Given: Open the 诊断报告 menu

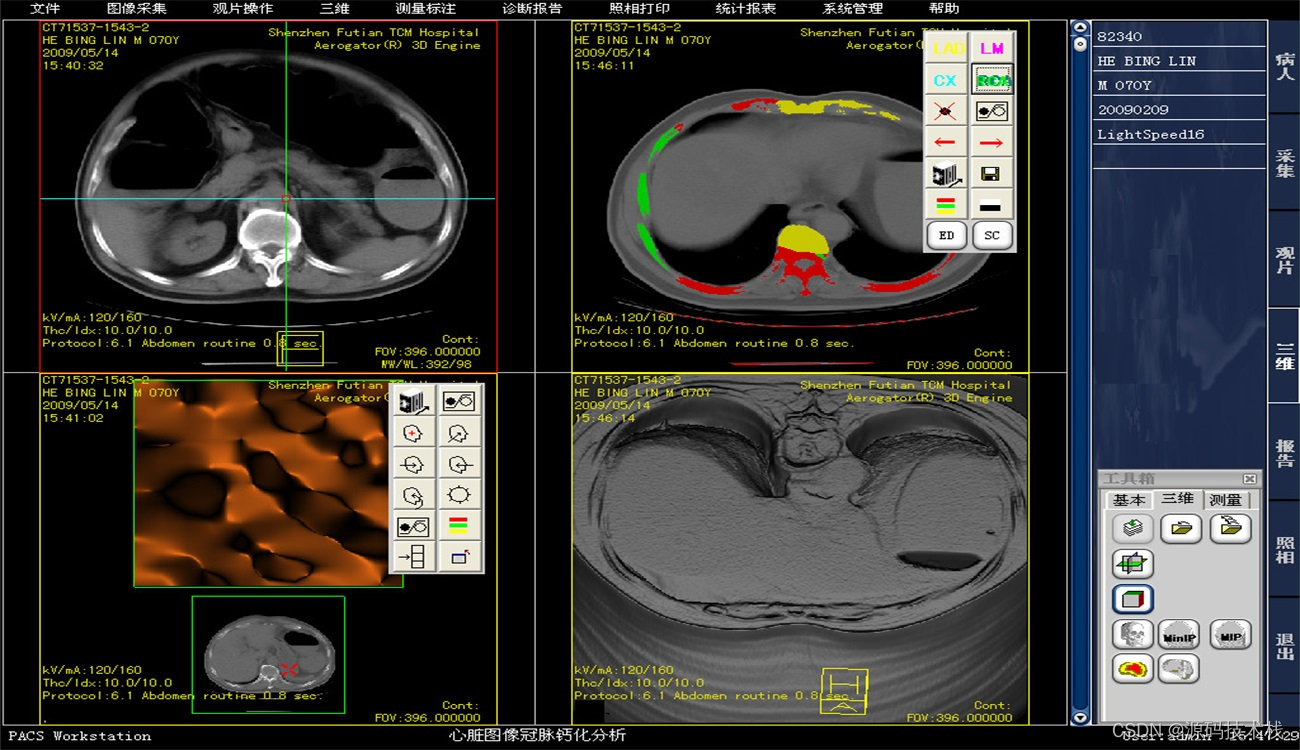Looking at the screenshot, I should coord(533,9).
